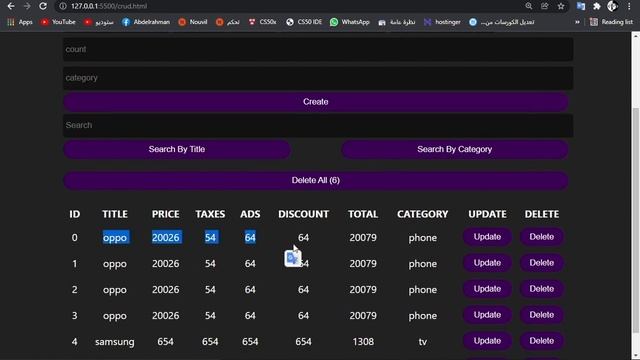This screenshot has width=640, height=360.
Task: Go forward using the browser arrow
Action: pos(27,6)
